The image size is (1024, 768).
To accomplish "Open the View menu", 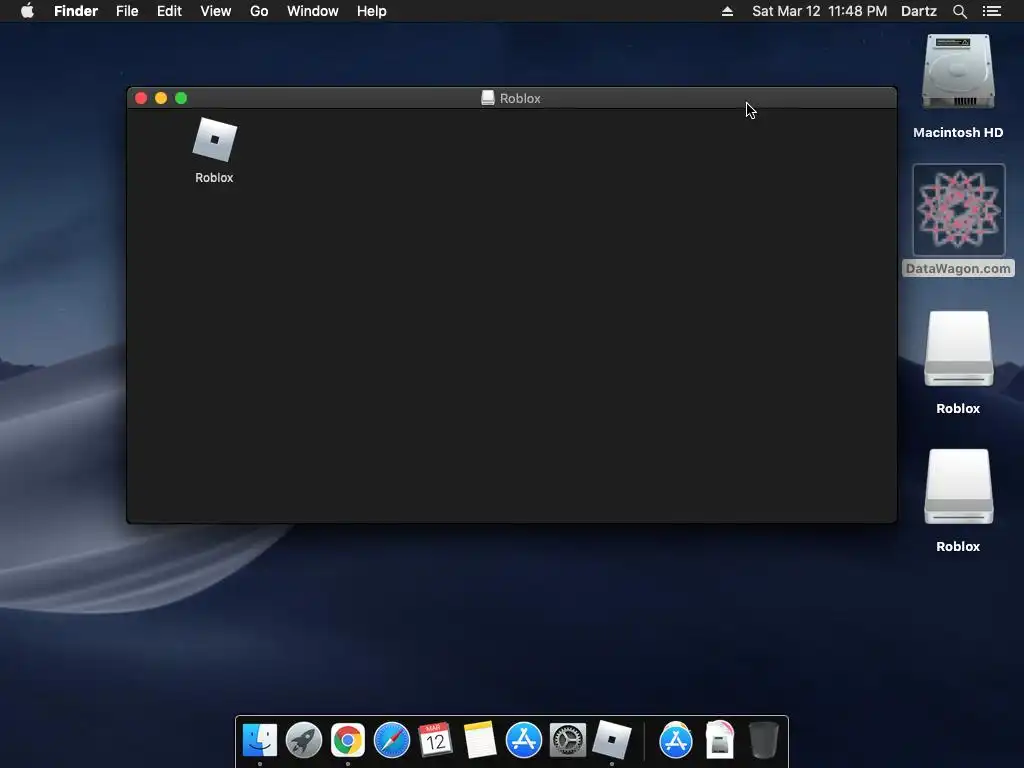I will click(x=216, y=11).
